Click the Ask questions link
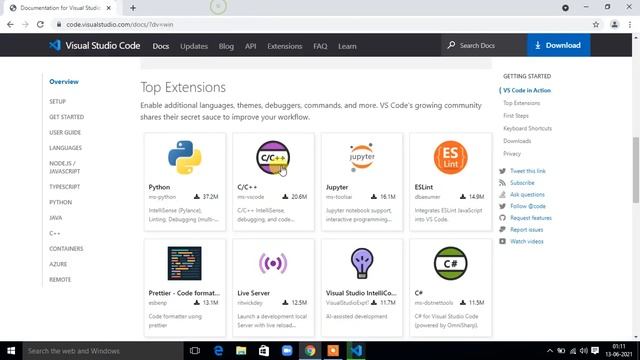Image resolution: width=640 pixels, height=360 pixels. (x=527, y=195)
